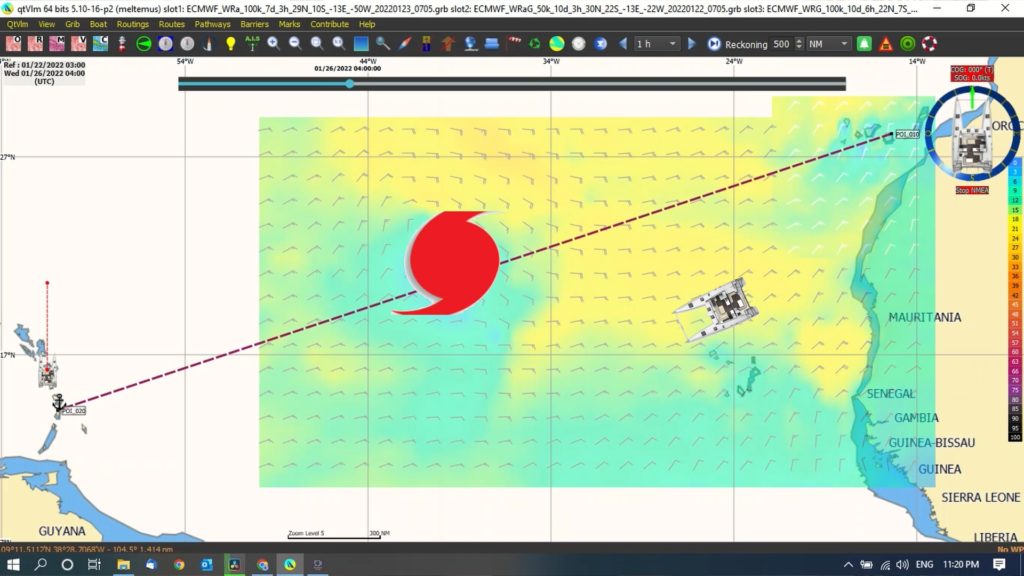This screenshot has height=576, width=1024.
Task: Click the lifebuoy icon in toolbar
Action: 929,44
